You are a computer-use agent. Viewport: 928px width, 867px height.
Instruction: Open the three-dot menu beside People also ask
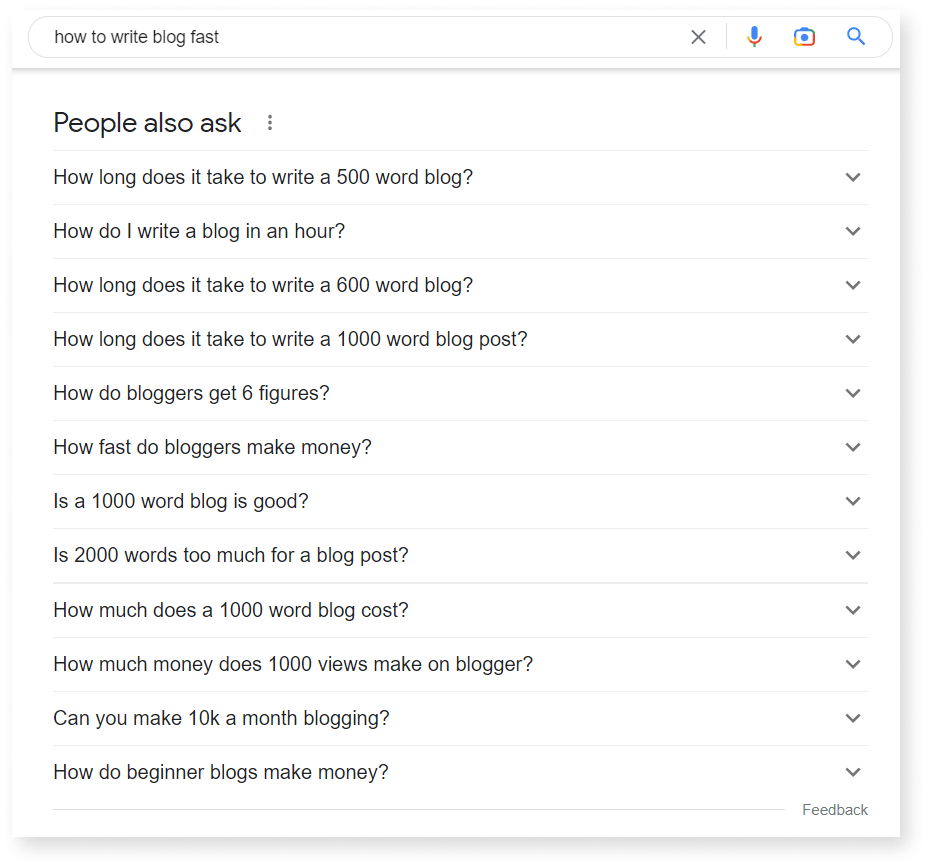pos(270,122)
